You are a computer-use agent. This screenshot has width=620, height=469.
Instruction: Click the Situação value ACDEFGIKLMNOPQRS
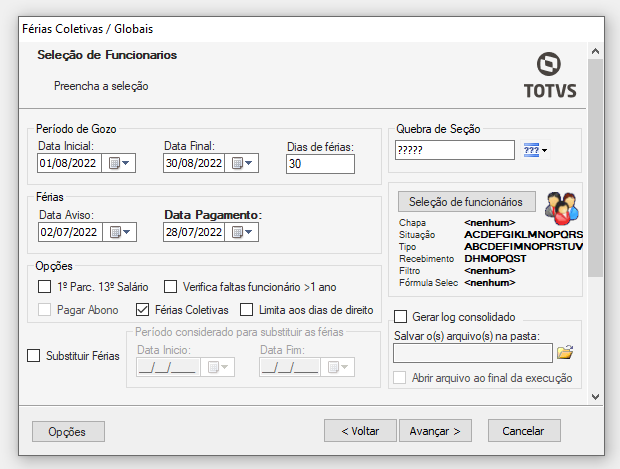point(523,234)
